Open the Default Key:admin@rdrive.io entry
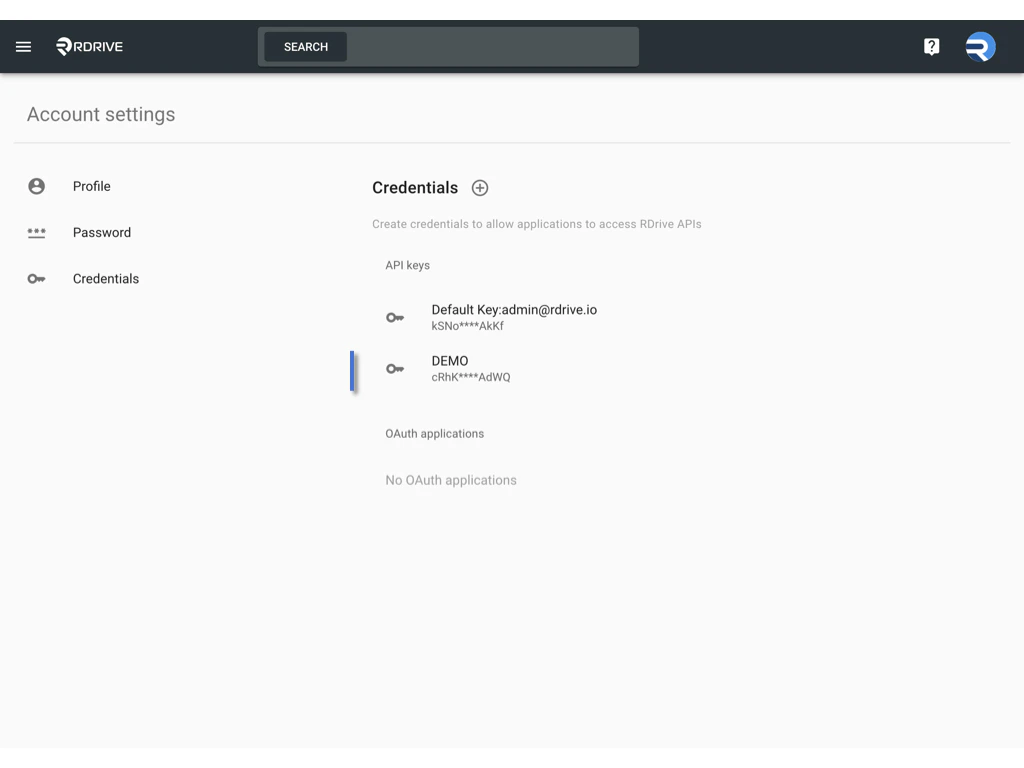 point(514,310)
